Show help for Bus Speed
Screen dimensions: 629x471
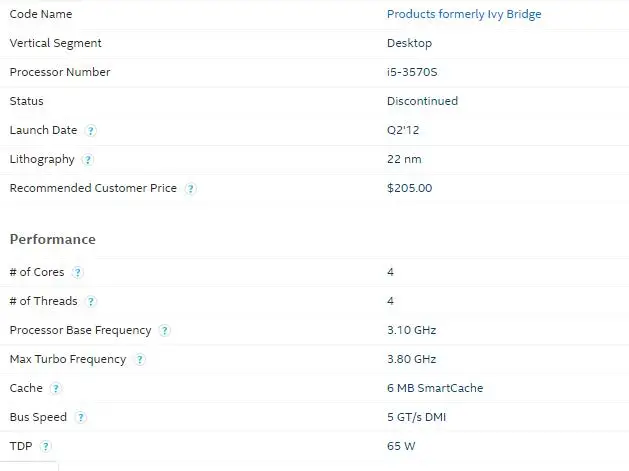81,418
